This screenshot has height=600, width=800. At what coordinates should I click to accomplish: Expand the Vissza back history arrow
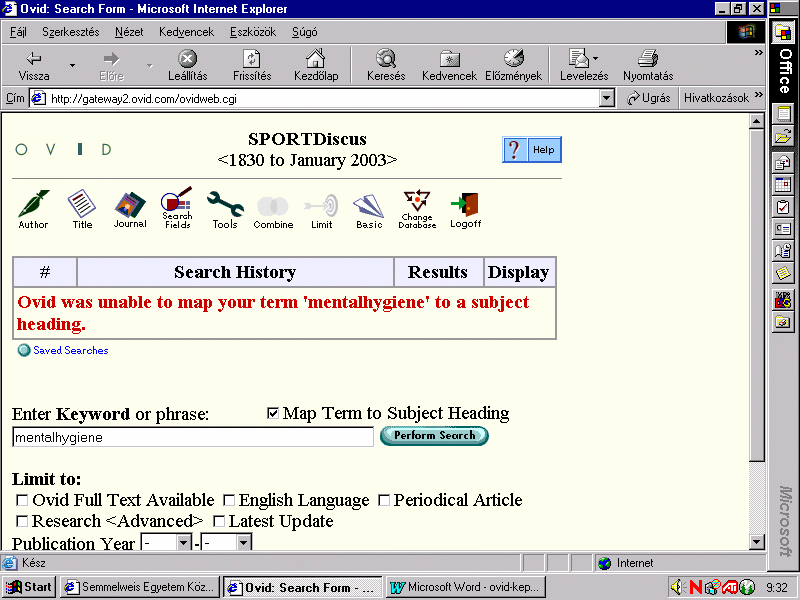click(x=72, y=65)
